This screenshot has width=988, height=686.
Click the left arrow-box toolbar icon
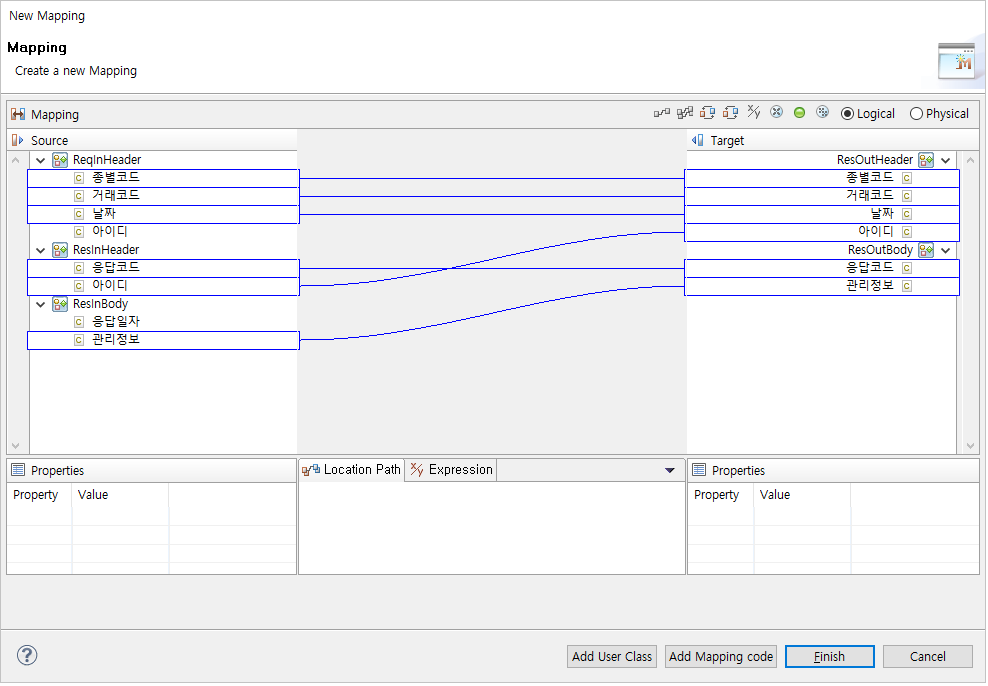tap(708, 112)
